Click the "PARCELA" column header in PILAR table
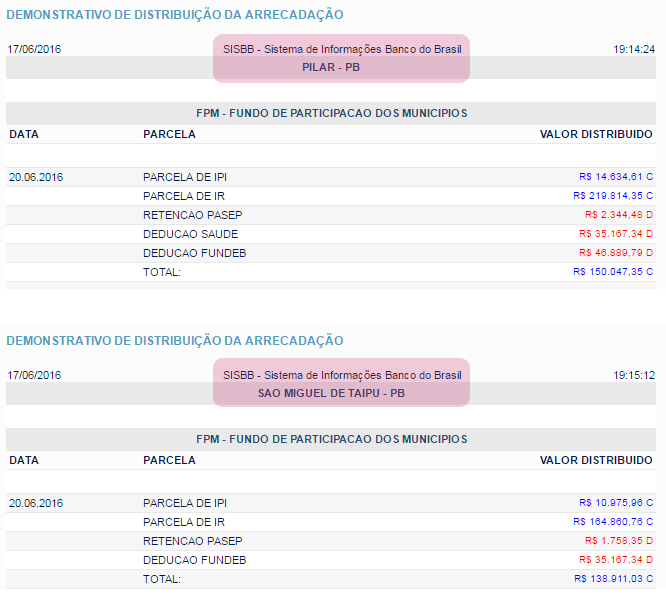 point(169,134)
